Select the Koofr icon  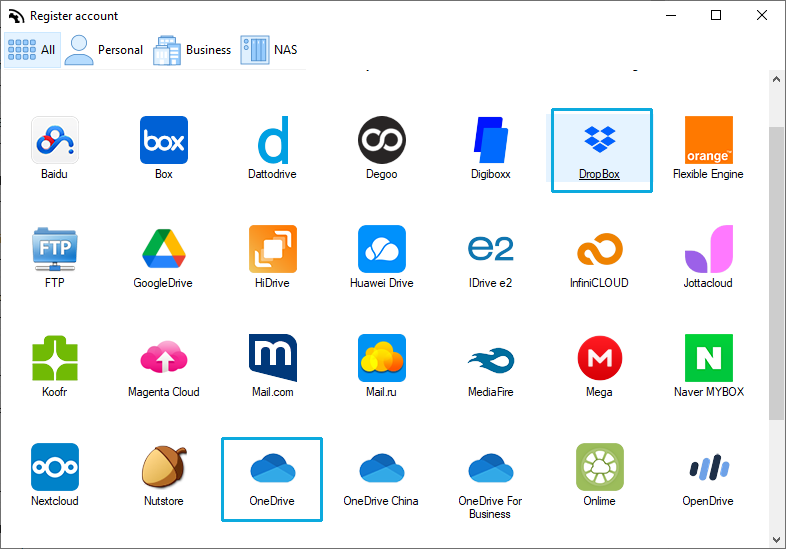pos(55,358)
